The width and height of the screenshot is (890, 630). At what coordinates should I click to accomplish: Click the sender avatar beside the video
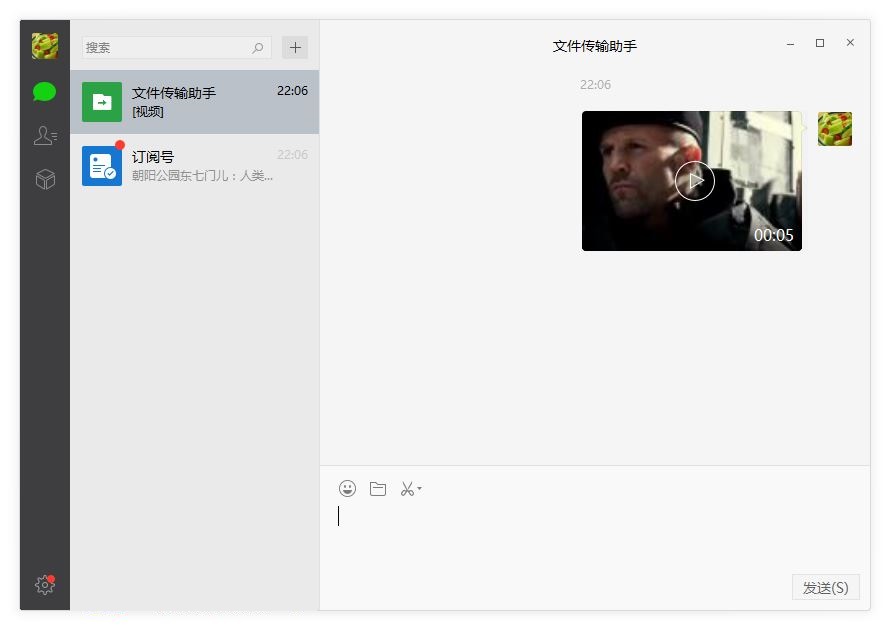[835, 129]
